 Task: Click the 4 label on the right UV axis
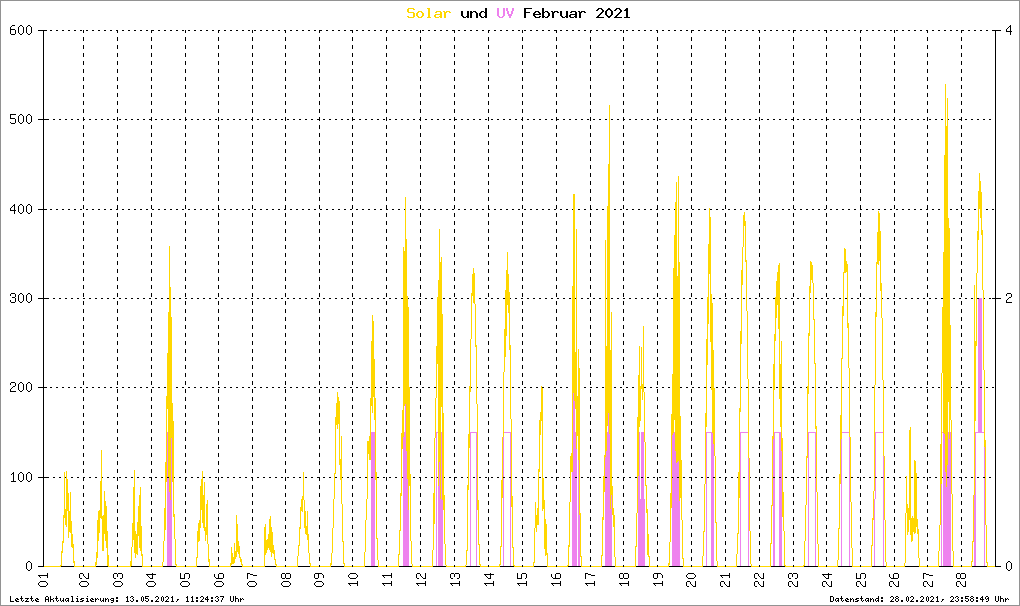pyautogui.click(x=1006, y=31)
